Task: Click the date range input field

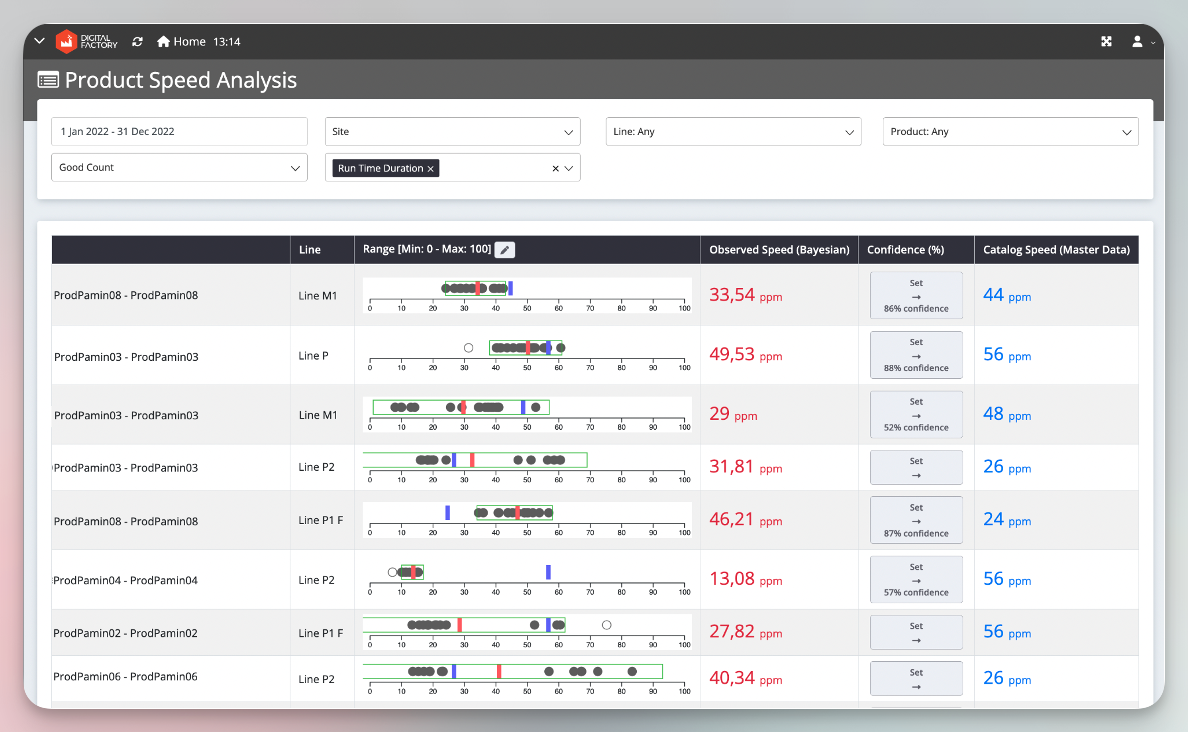Action: click(x=179, y=132)
